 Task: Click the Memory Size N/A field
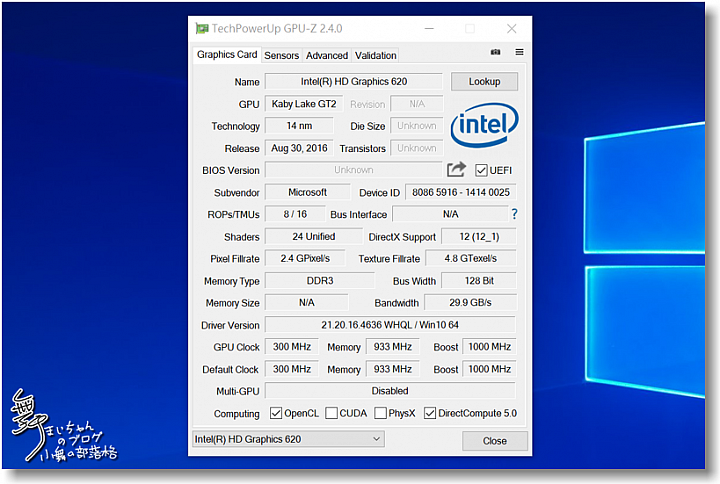tap(307, 303)
